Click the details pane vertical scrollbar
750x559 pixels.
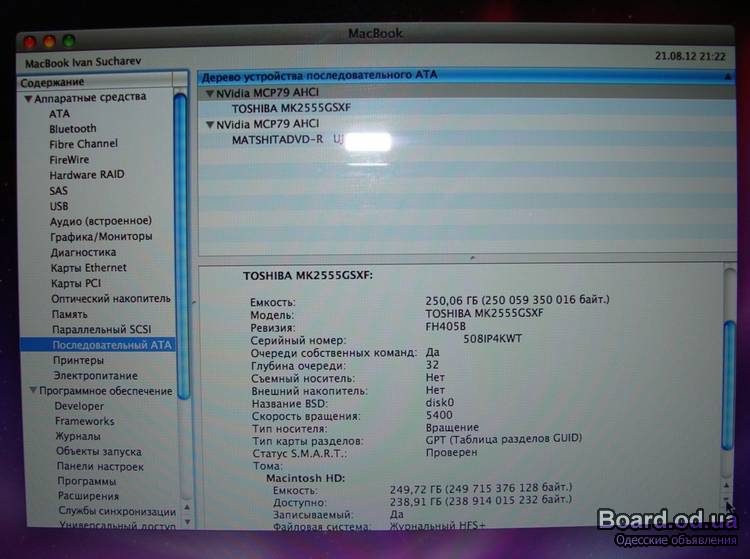[x=729, y=370]
